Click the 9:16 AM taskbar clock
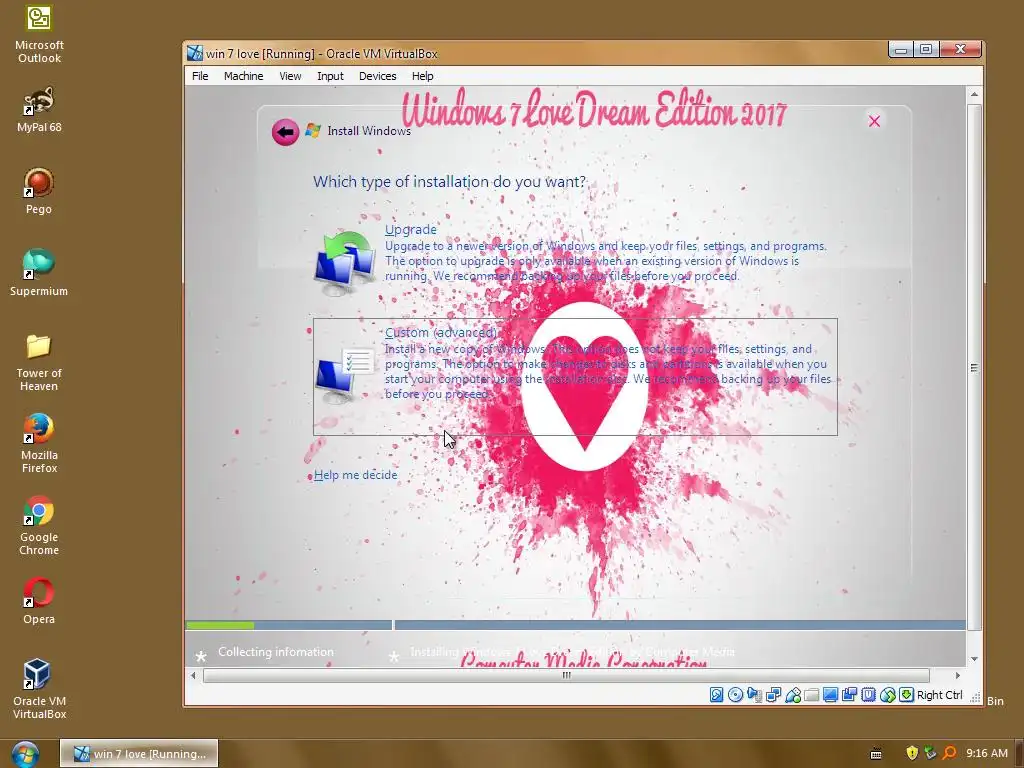The height and width of the screenshot is (768, 1024). click(987, 753)
